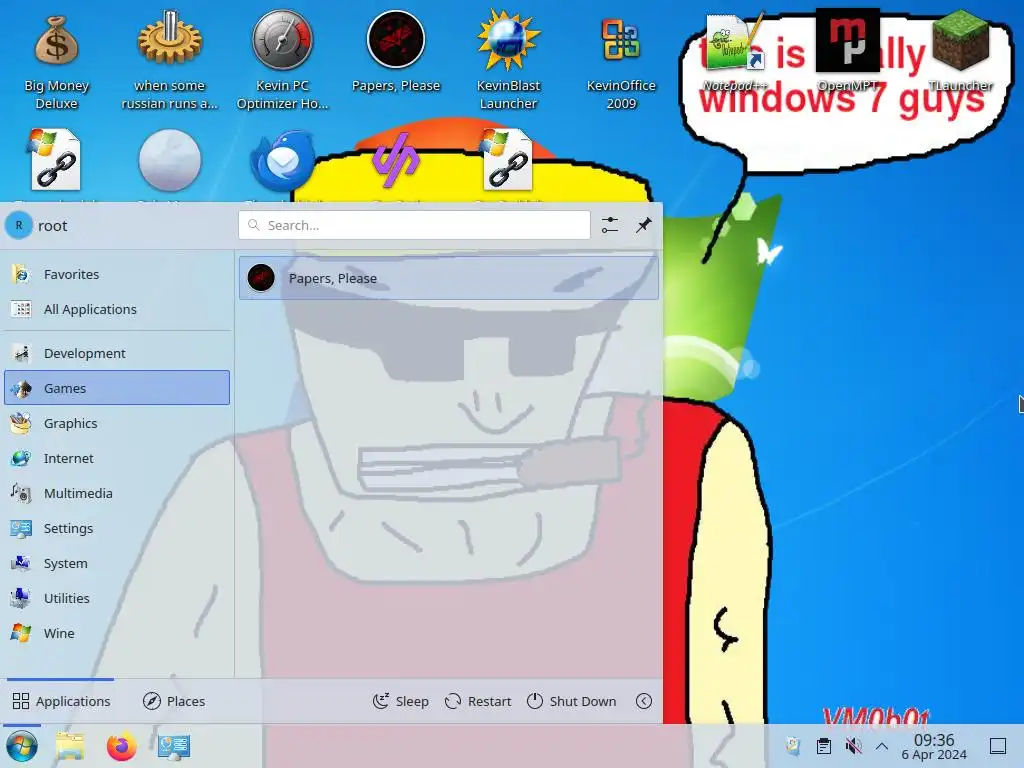The width and height of the screenshot is (1024, 768).
Task: Open System Settings taskbar icon
Action: point(174,746)
